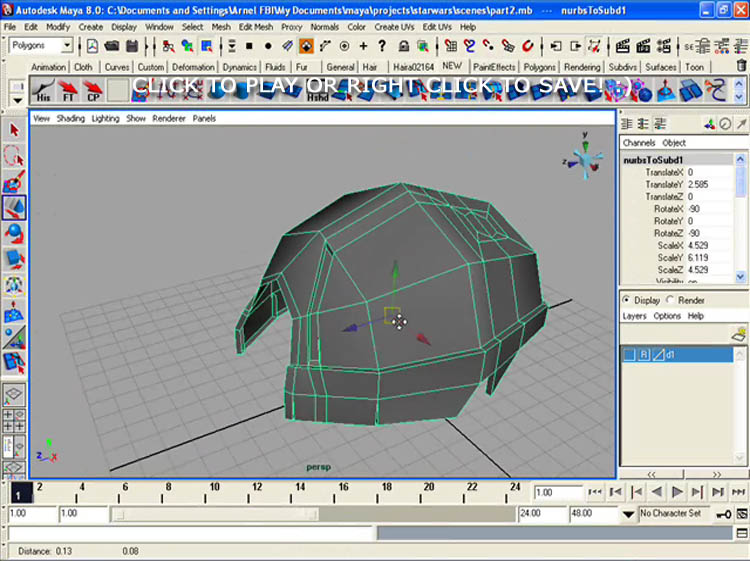Expand the shelf options arrow below the shelf tab icon
The image size is (750, 561).
17,99
